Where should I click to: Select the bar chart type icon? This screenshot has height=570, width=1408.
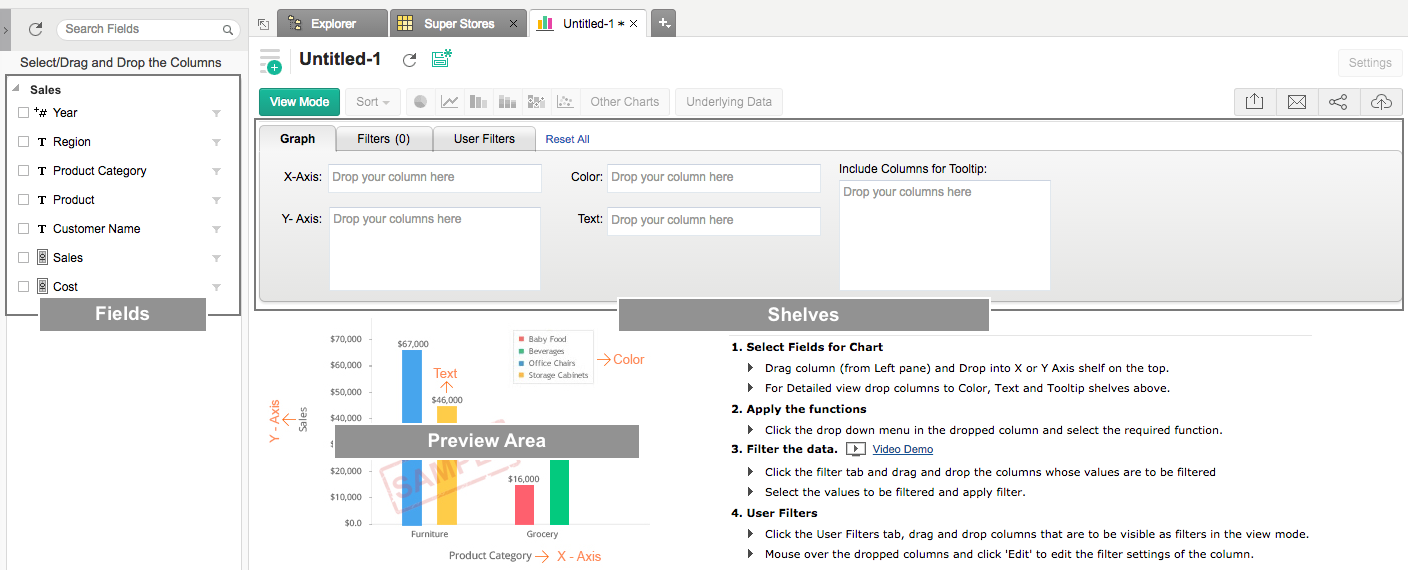point(479,102)
